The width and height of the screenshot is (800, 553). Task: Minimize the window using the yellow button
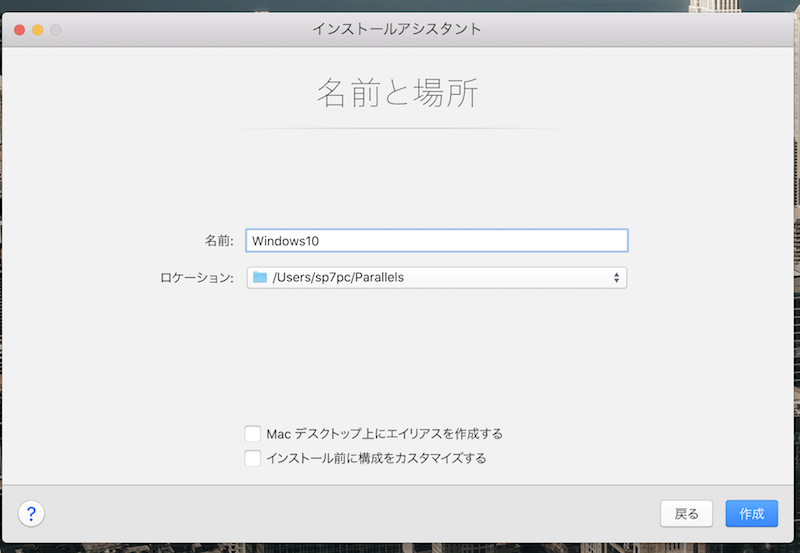pos(38,29)
